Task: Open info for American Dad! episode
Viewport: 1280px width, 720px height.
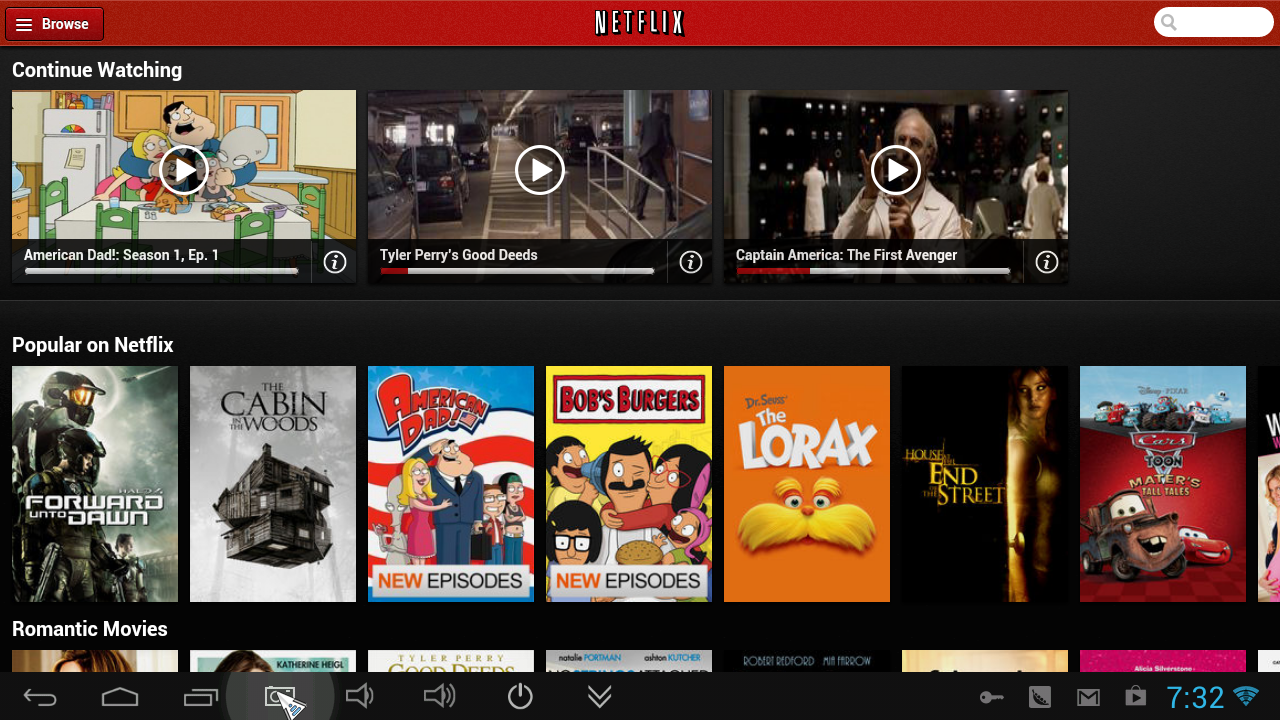Action: tap(335, 262)
